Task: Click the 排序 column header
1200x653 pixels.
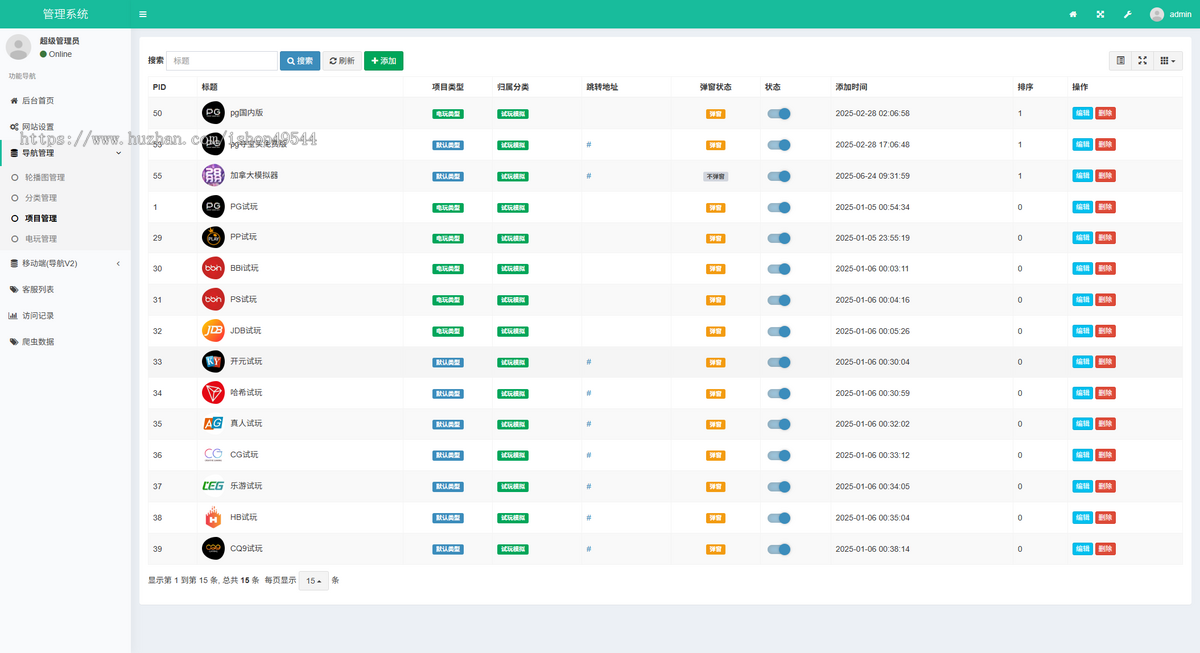Action: [1026, 87]
